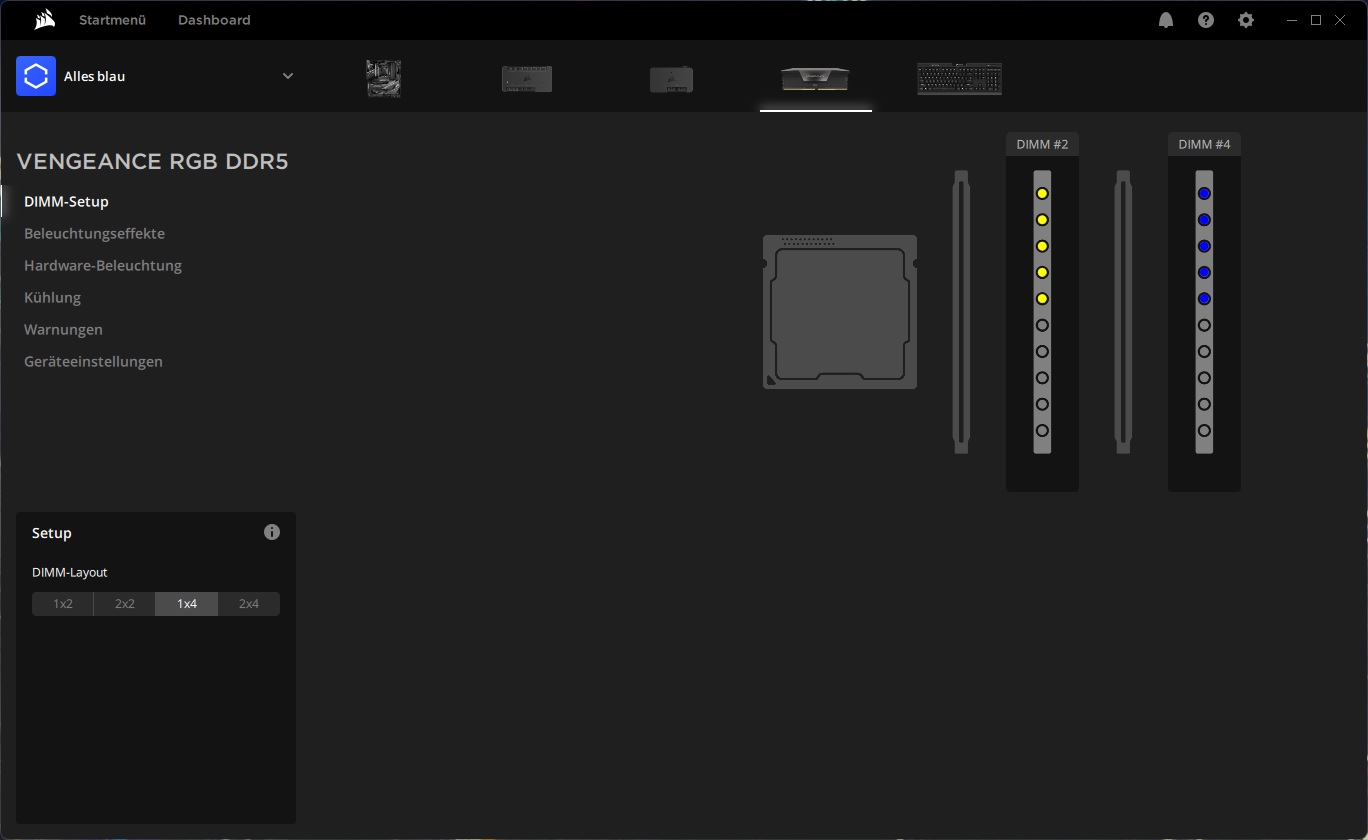The image size is (1368, 840).
Task: Open the Dashboard tab
Action: point(214,20)
